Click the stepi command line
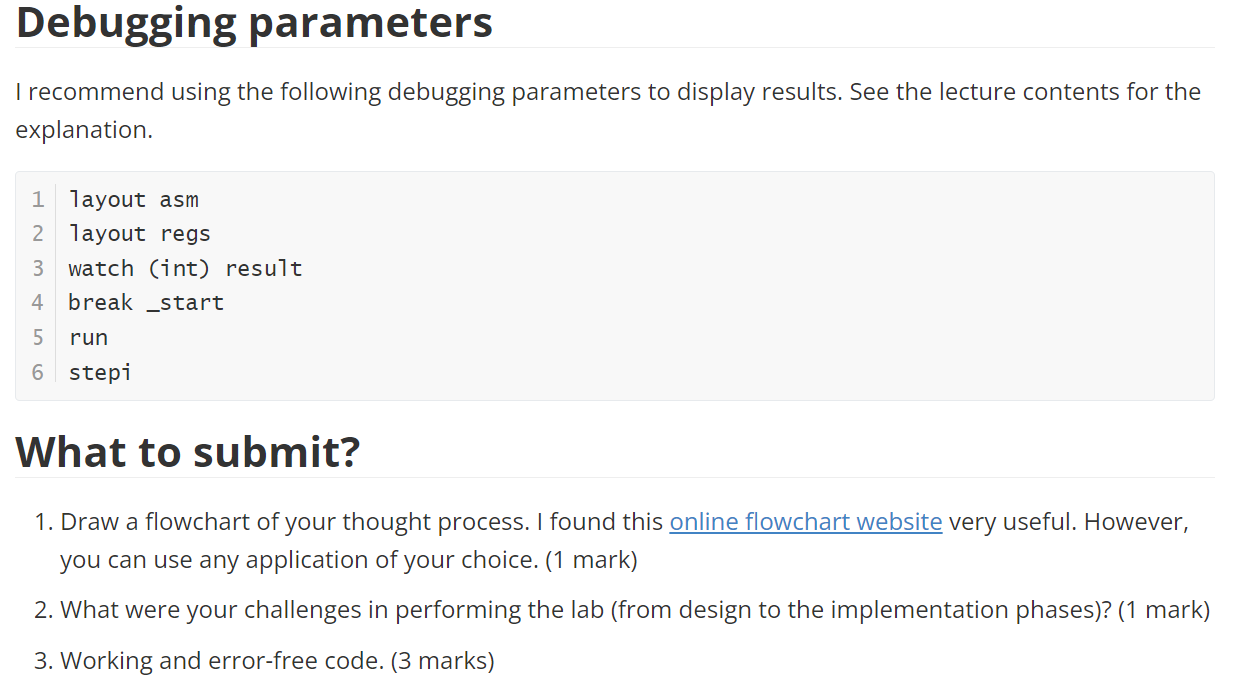The height and width of the screenshot is (690, 1238). (x=100, y=373)
